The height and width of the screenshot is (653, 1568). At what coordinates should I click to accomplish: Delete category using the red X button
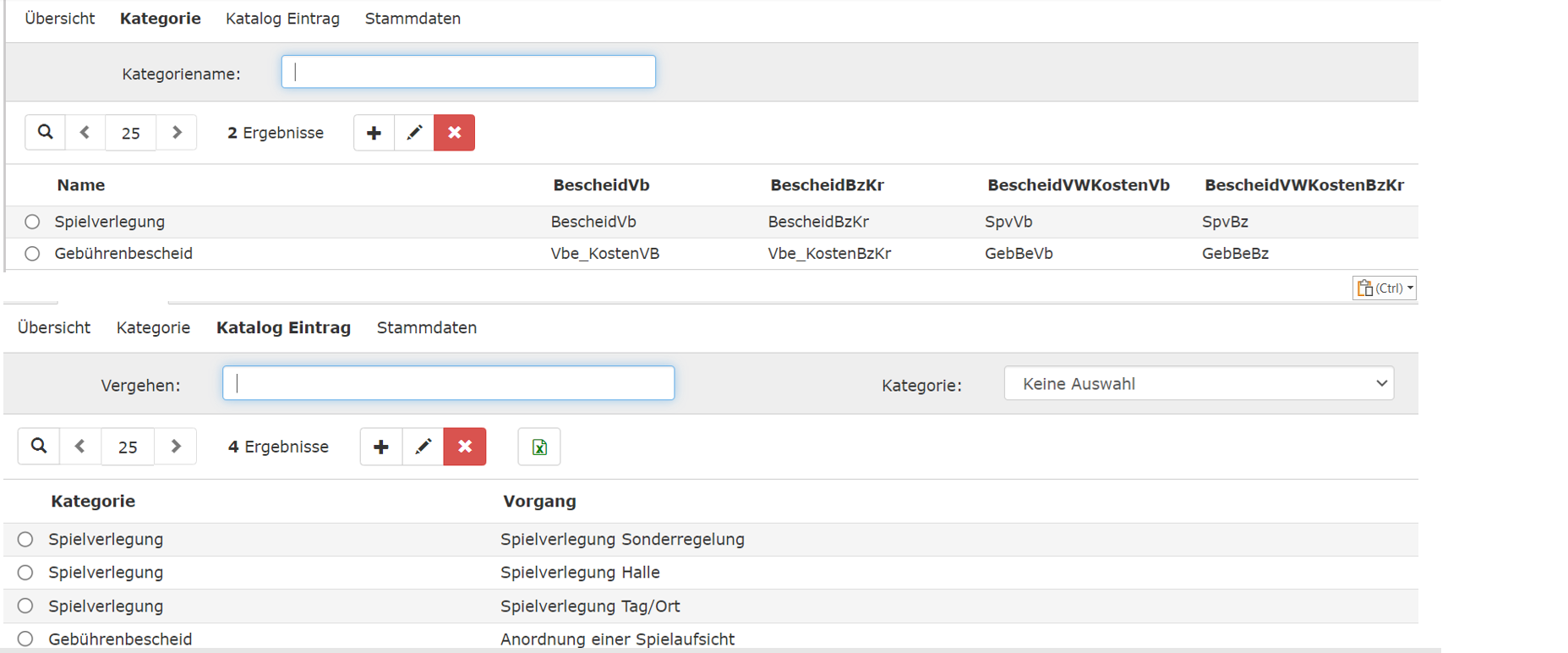point(454,133)
